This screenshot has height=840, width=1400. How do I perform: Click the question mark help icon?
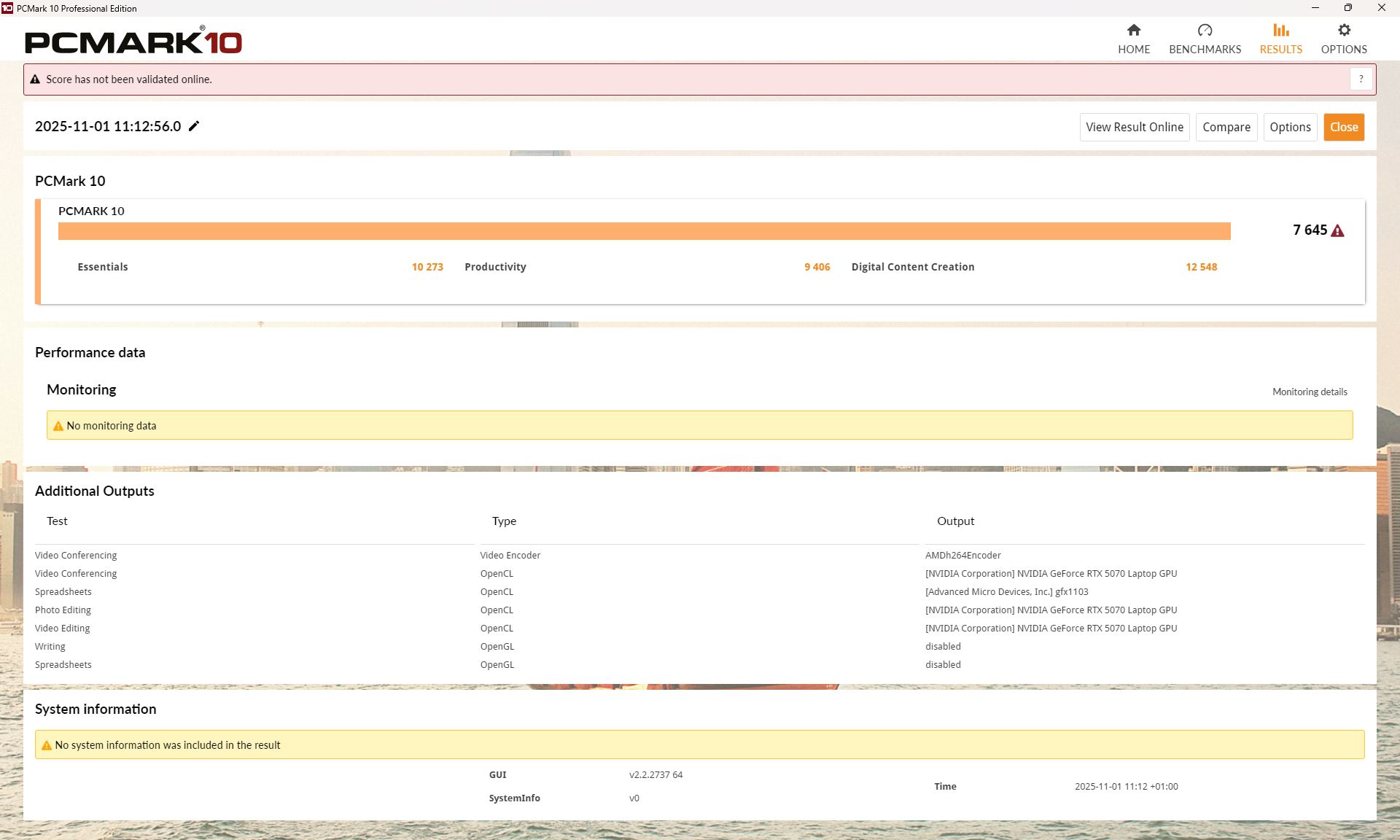click(1361, 79)
